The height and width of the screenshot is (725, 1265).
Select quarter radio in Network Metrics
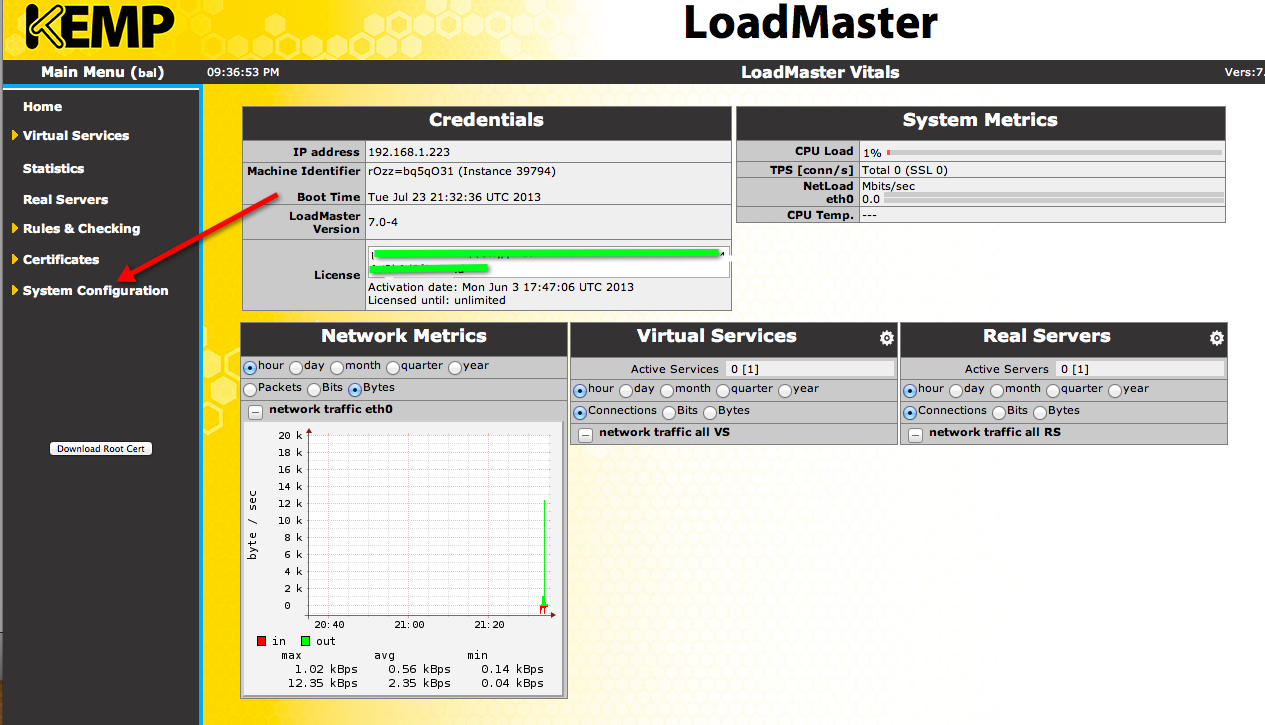[393, 367]
